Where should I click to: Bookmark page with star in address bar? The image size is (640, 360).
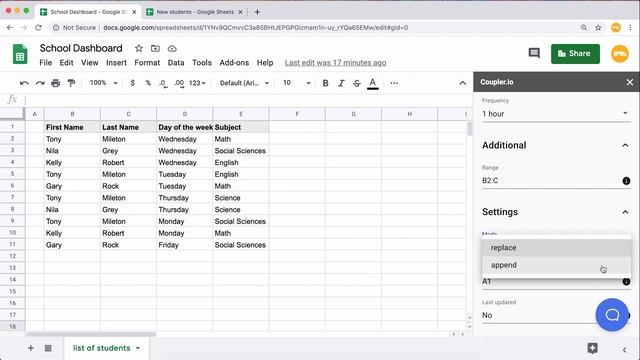coord(598,28)
